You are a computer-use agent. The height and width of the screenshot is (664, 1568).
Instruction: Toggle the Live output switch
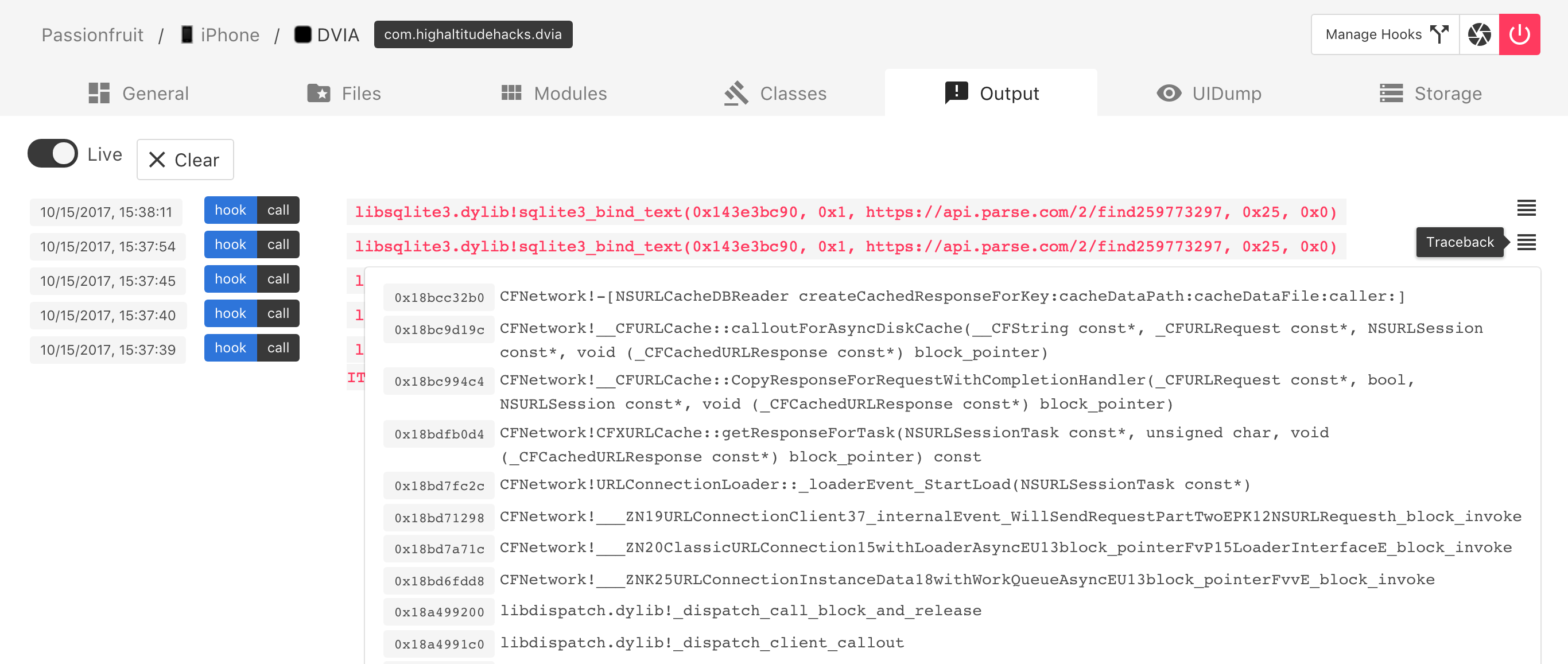click(53, 153)
